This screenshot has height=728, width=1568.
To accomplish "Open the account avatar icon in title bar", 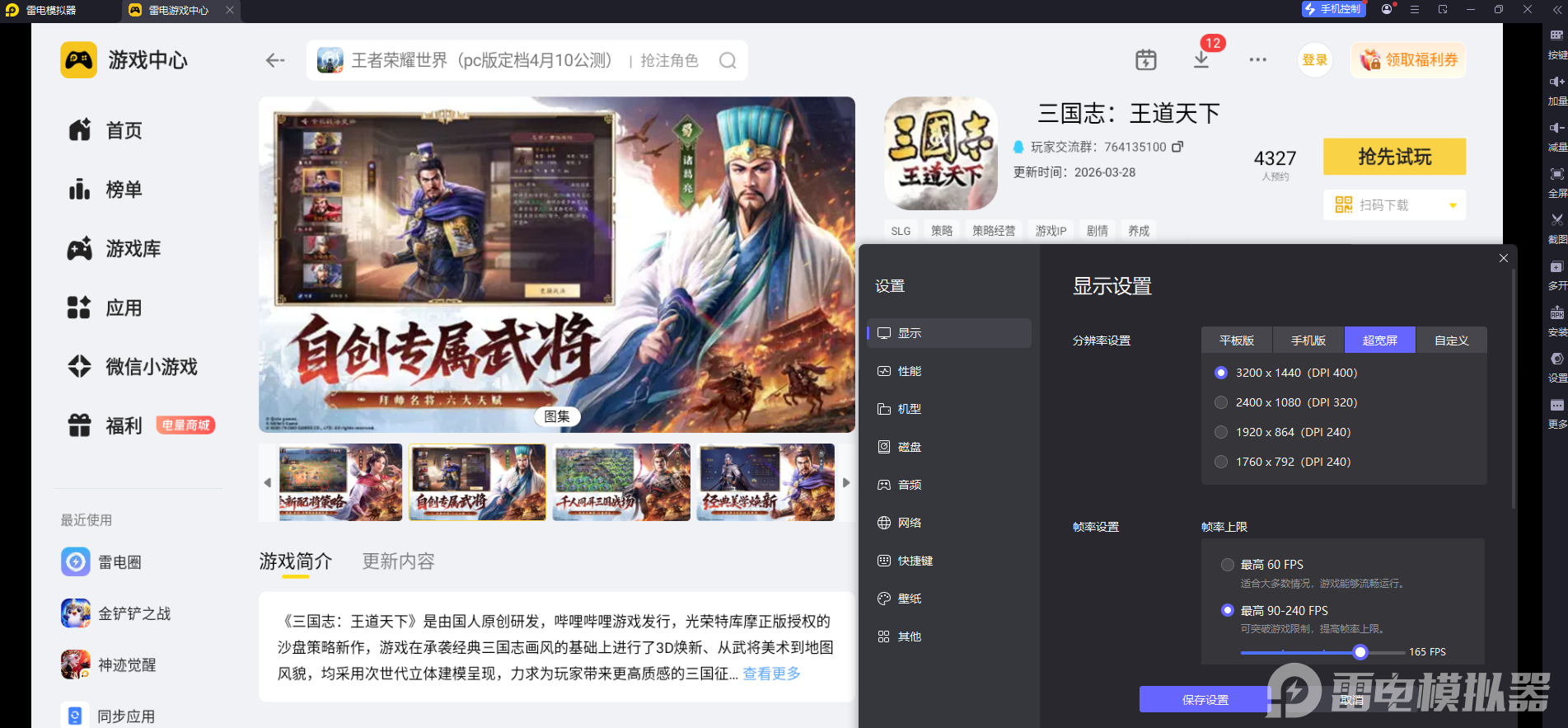I will (1388, 9).
